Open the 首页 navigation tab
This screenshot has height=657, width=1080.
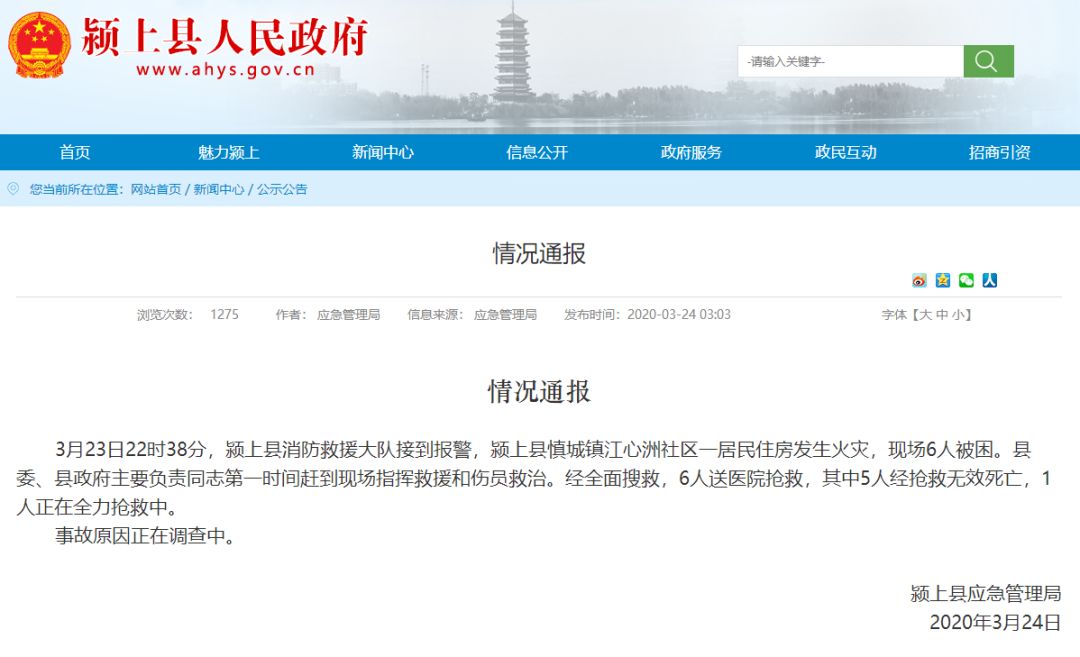(75, 152)
